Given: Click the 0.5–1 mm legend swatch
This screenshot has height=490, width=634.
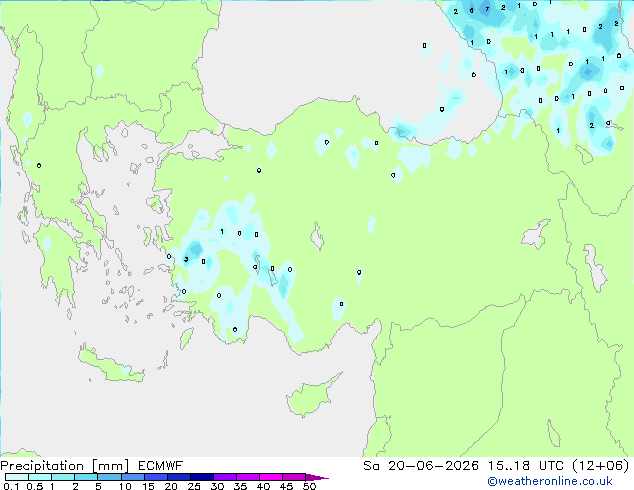Looking at the screenshot, I should (x=40, y=477).
